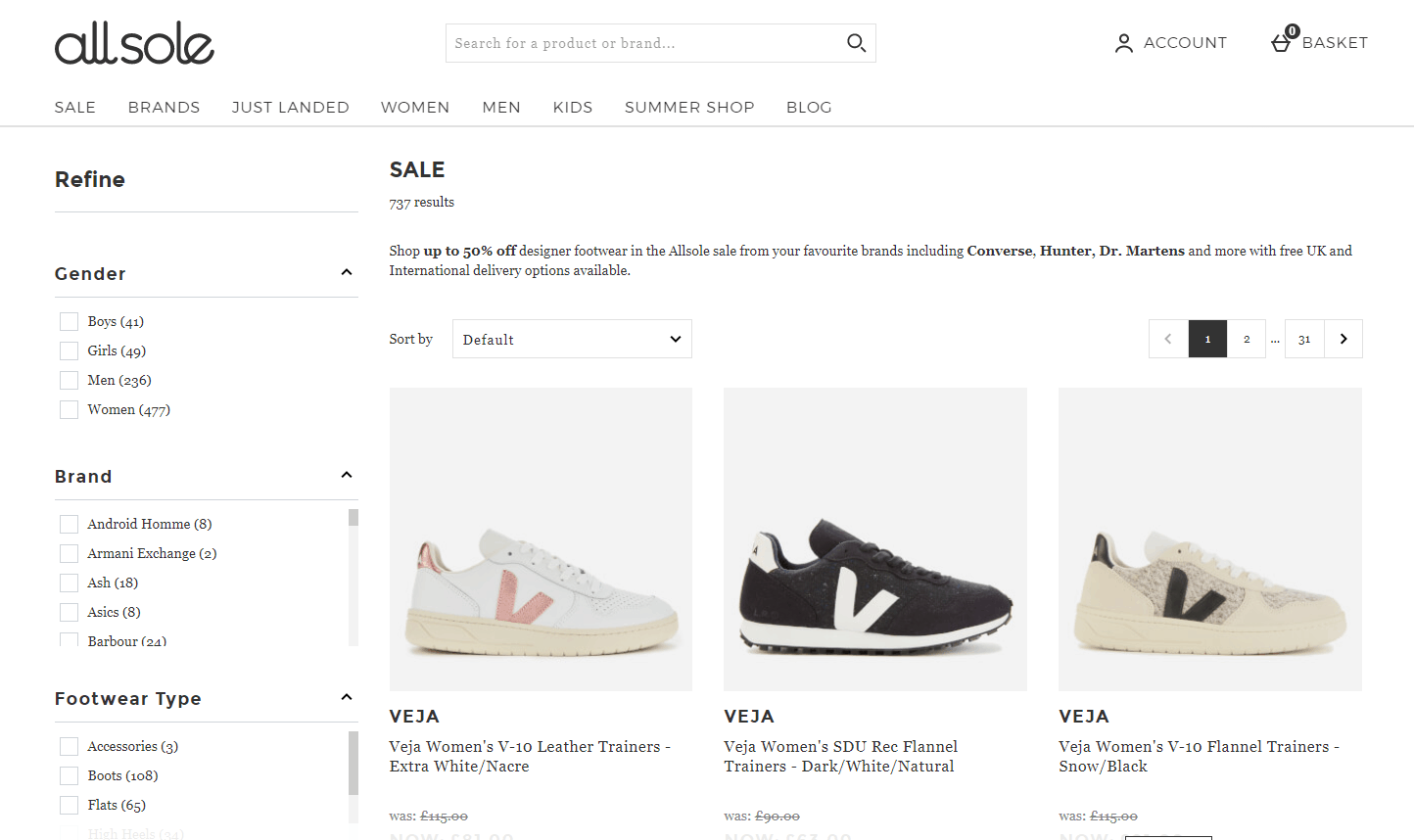Open Veja V-10 Flannel Trainers Snow/Black link
This screenshot has width=1414, height=840.
click(x=1199, y=756)
